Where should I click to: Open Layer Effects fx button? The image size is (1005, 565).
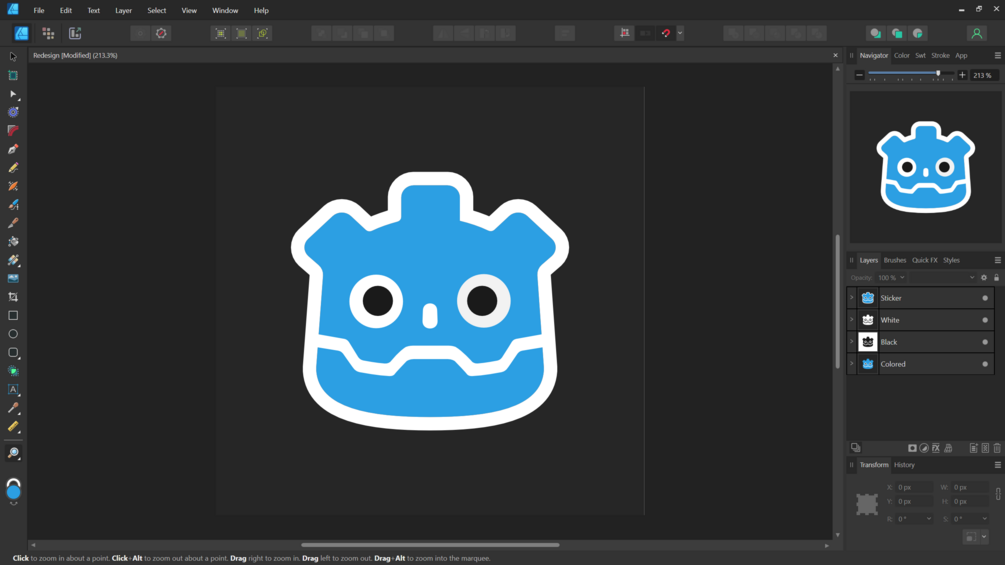(x=936, y=448)
